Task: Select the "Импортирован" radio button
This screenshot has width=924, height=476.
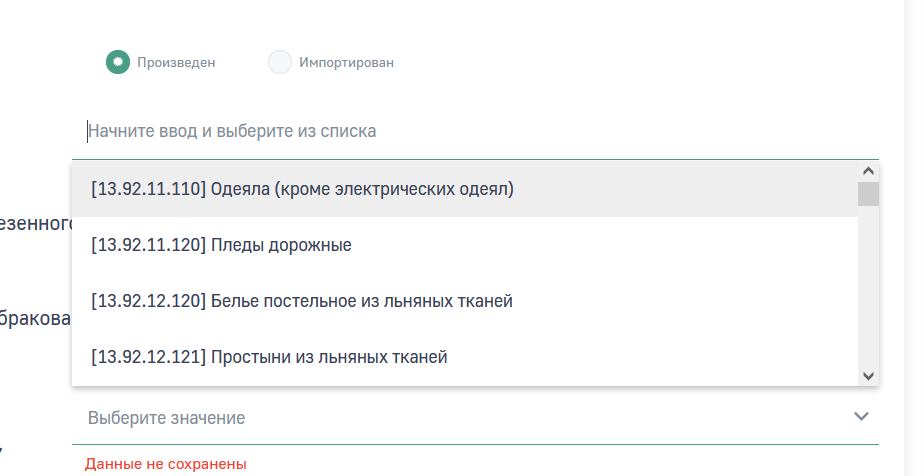Action: (x=280, y=62)
